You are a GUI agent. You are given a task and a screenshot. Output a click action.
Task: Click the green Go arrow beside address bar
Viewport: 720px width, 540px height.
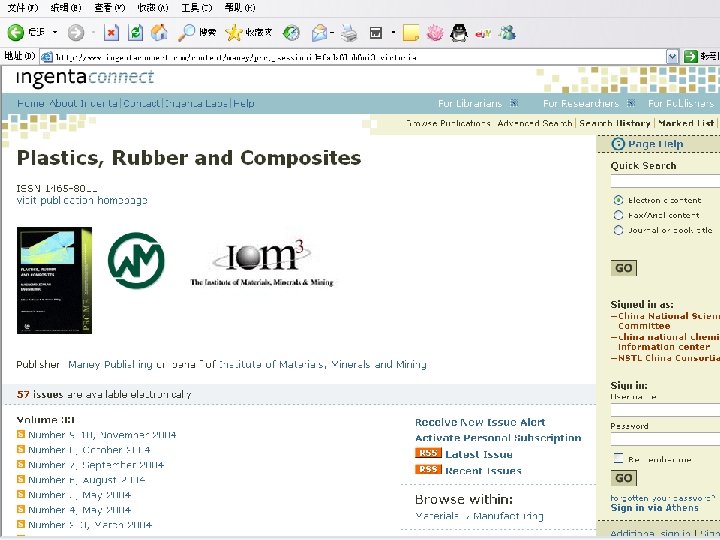(x=690, y=56)
